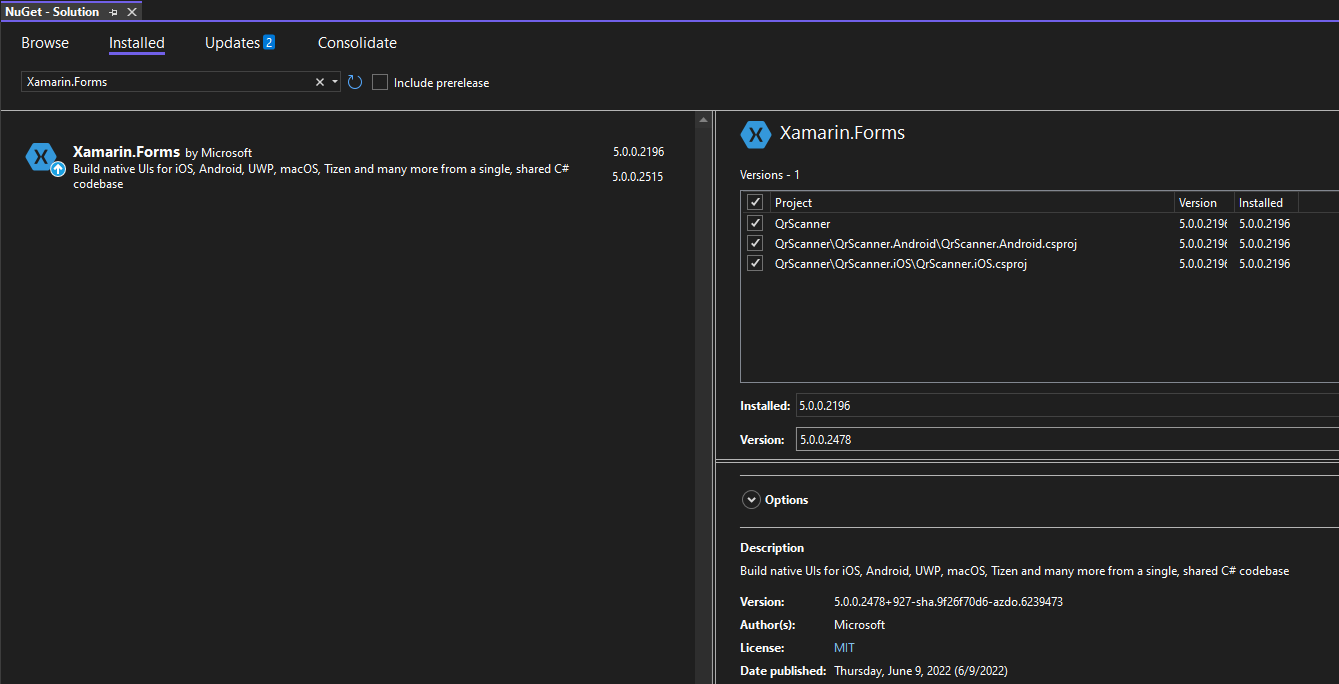Expand the Options section
This screenshot has width=1339, height=684.
[x=751, y=500]
